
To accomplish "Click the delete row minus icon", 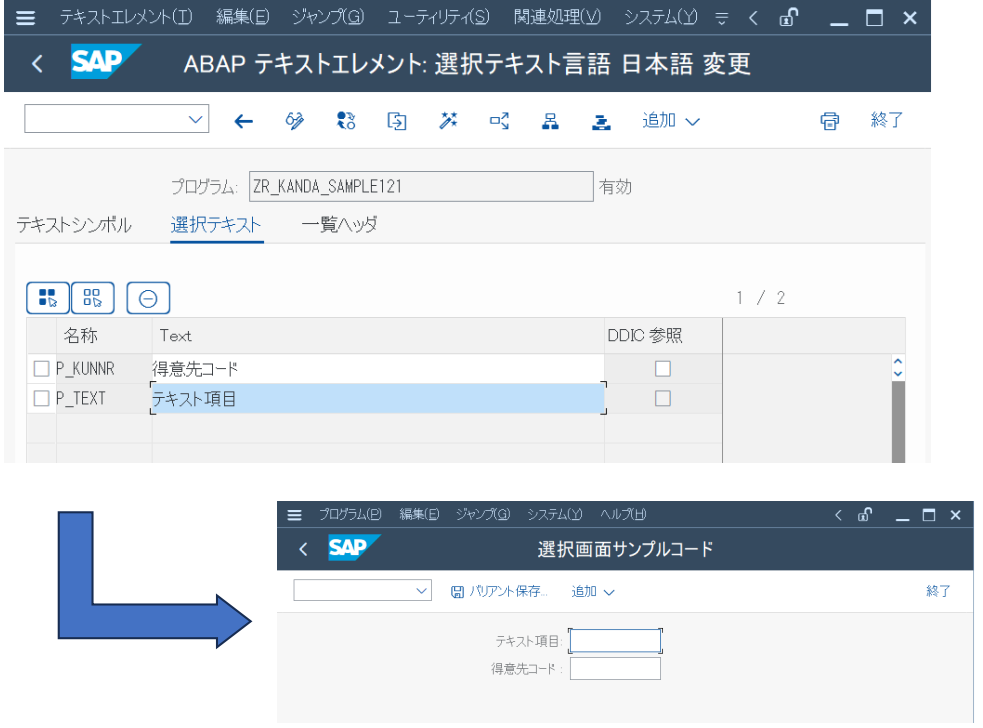I will [x=148, y=298].
